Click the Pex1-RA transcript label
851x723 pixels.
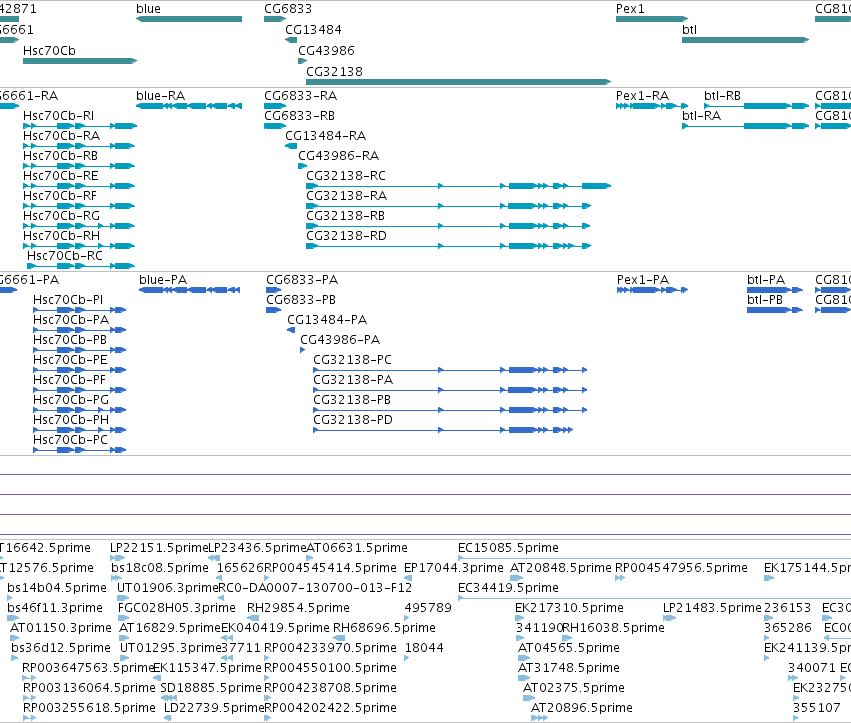(643, 96)
